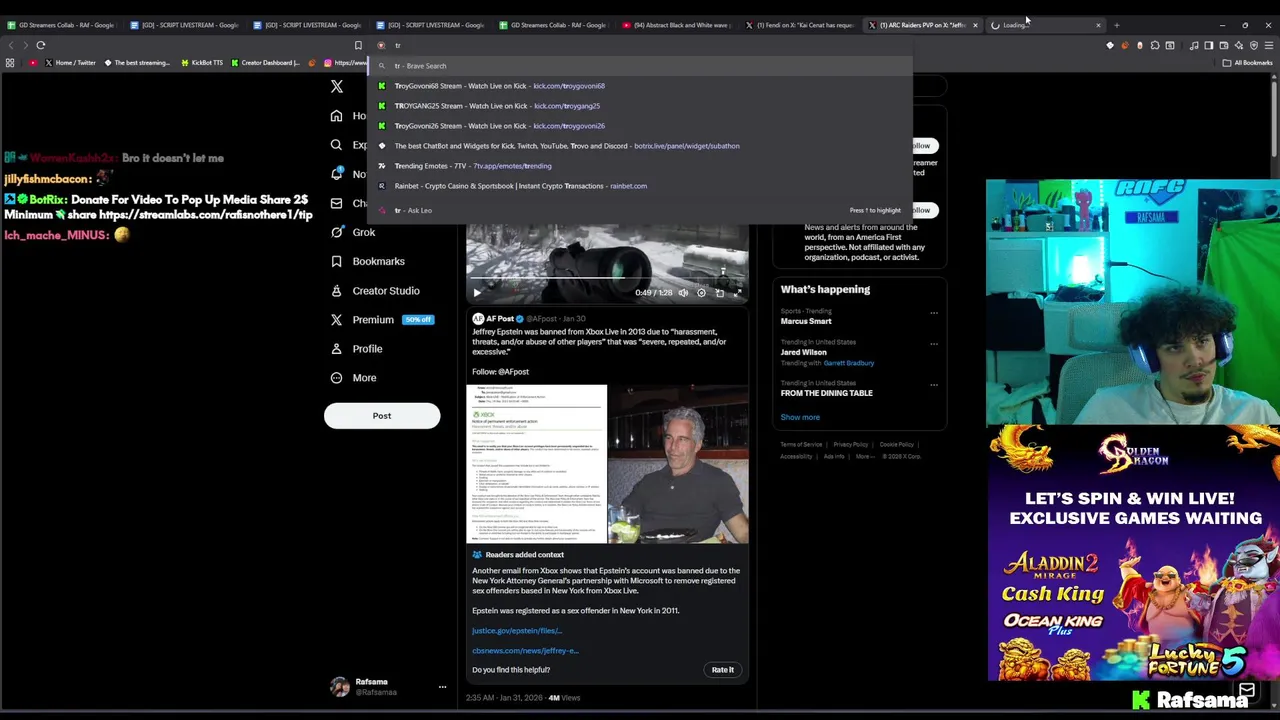Open options dots for FROM THE DINING TABLE
Screen dimensions: 1280x720
pos(934,385)
